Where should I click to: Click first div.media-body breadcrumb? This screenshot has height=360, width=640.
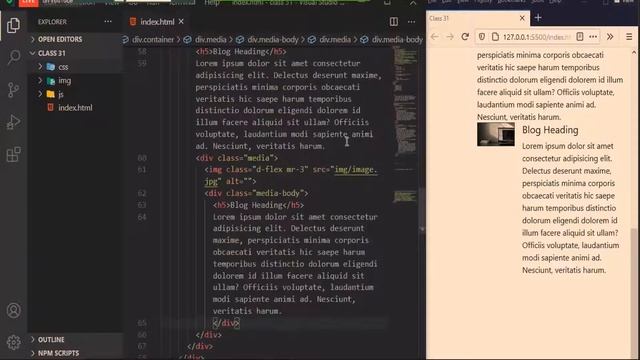click(273, 40)
